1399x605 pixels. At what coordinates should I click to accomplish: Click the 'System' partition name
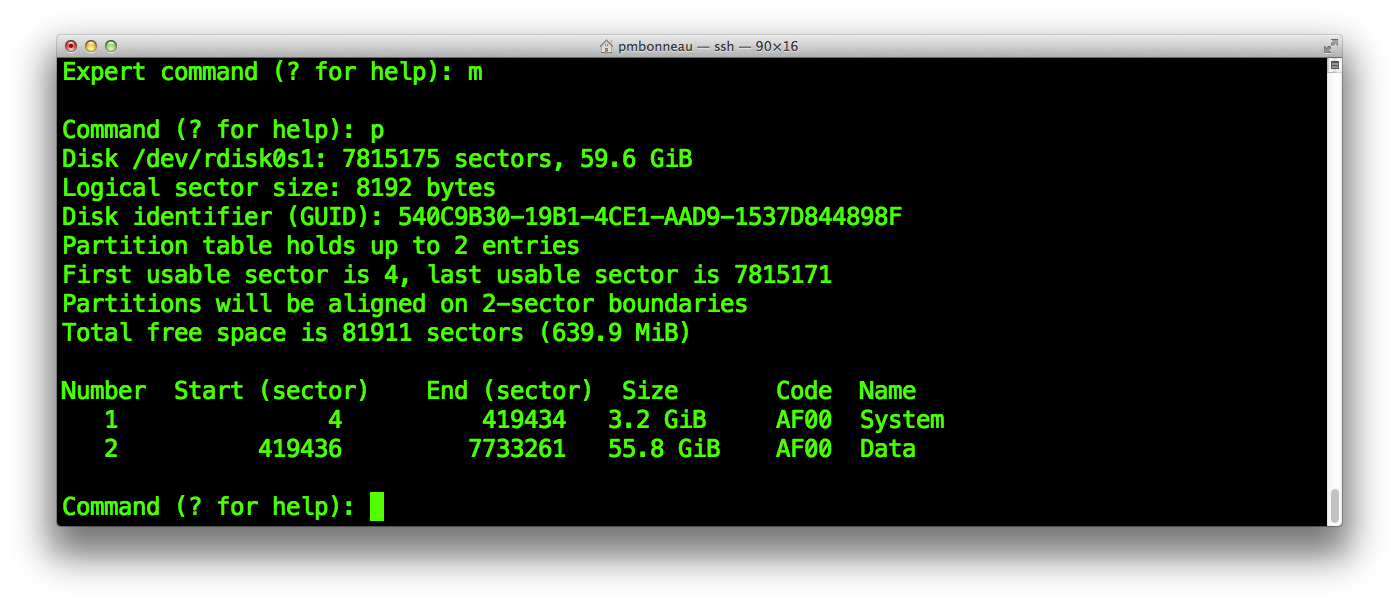pyautogui.click(x=902, y=420)
